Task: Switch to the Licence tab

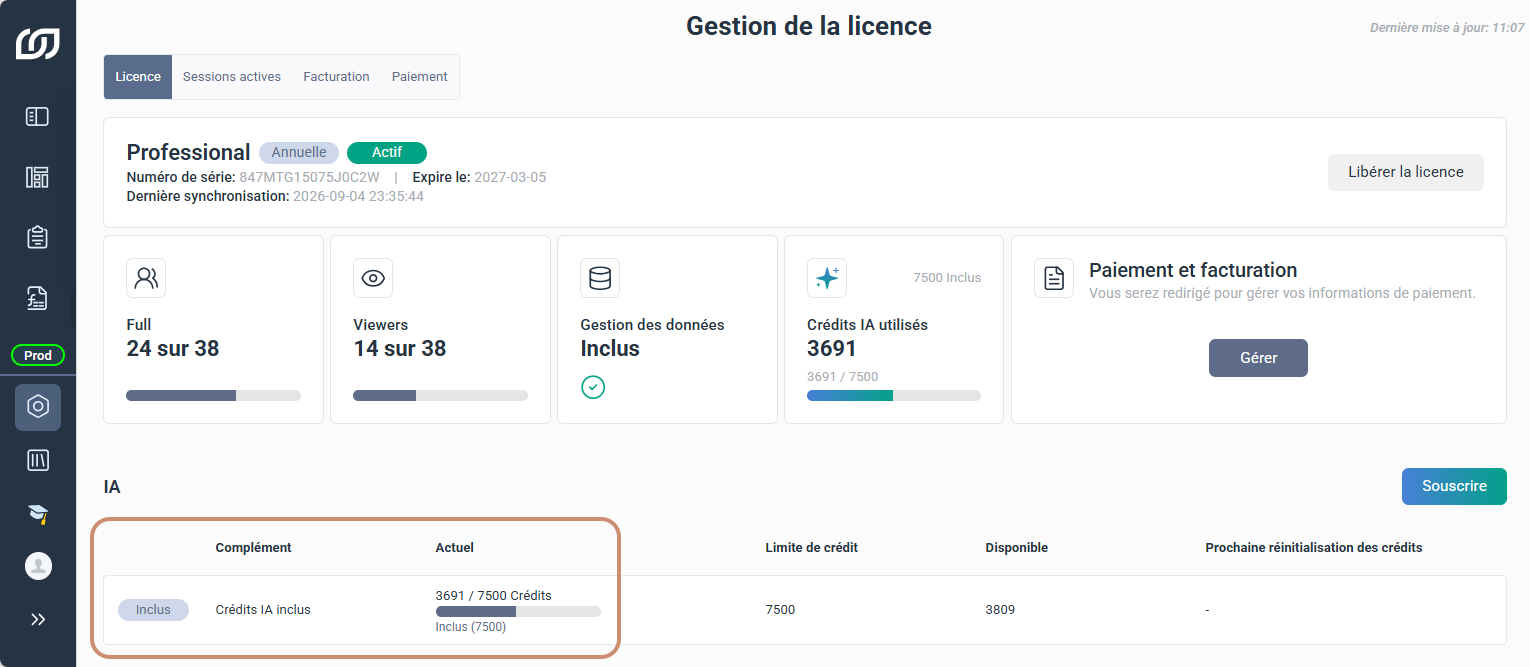Action: pos(138,77)
